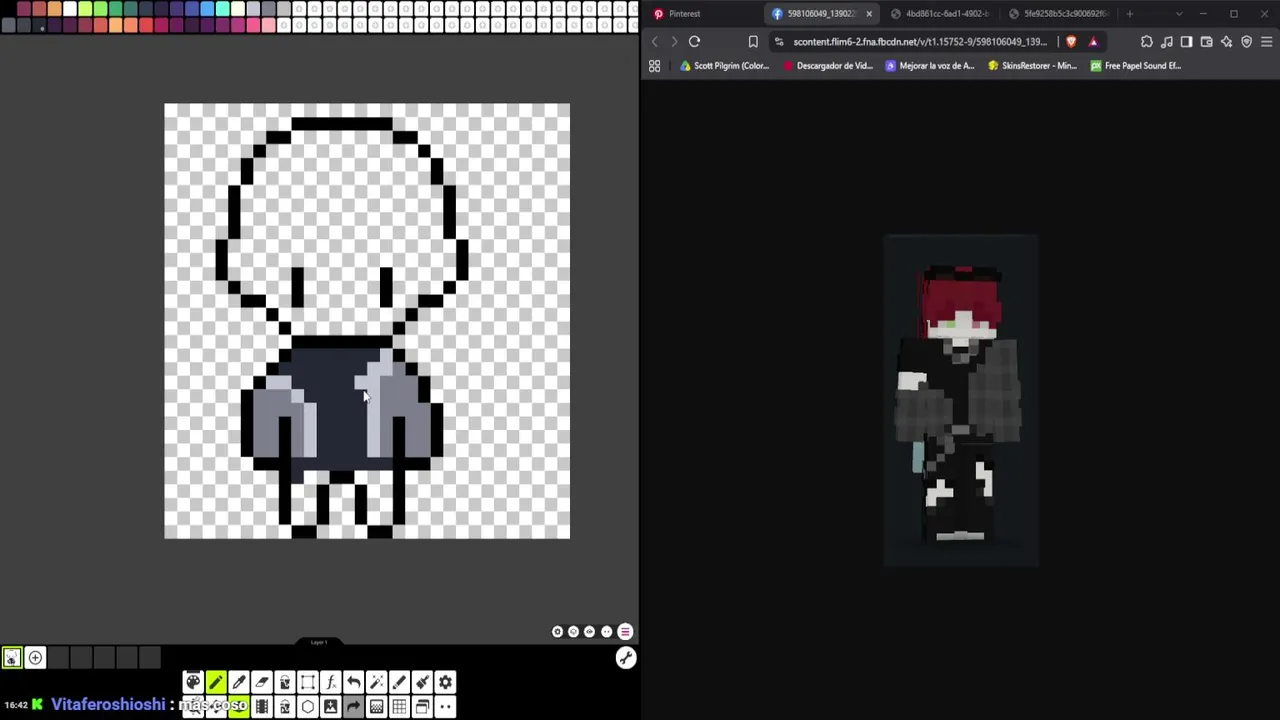Screen dimensions: 1280x720
Task: Pick the hot pink color swatch
Action: tap(253, 25)
